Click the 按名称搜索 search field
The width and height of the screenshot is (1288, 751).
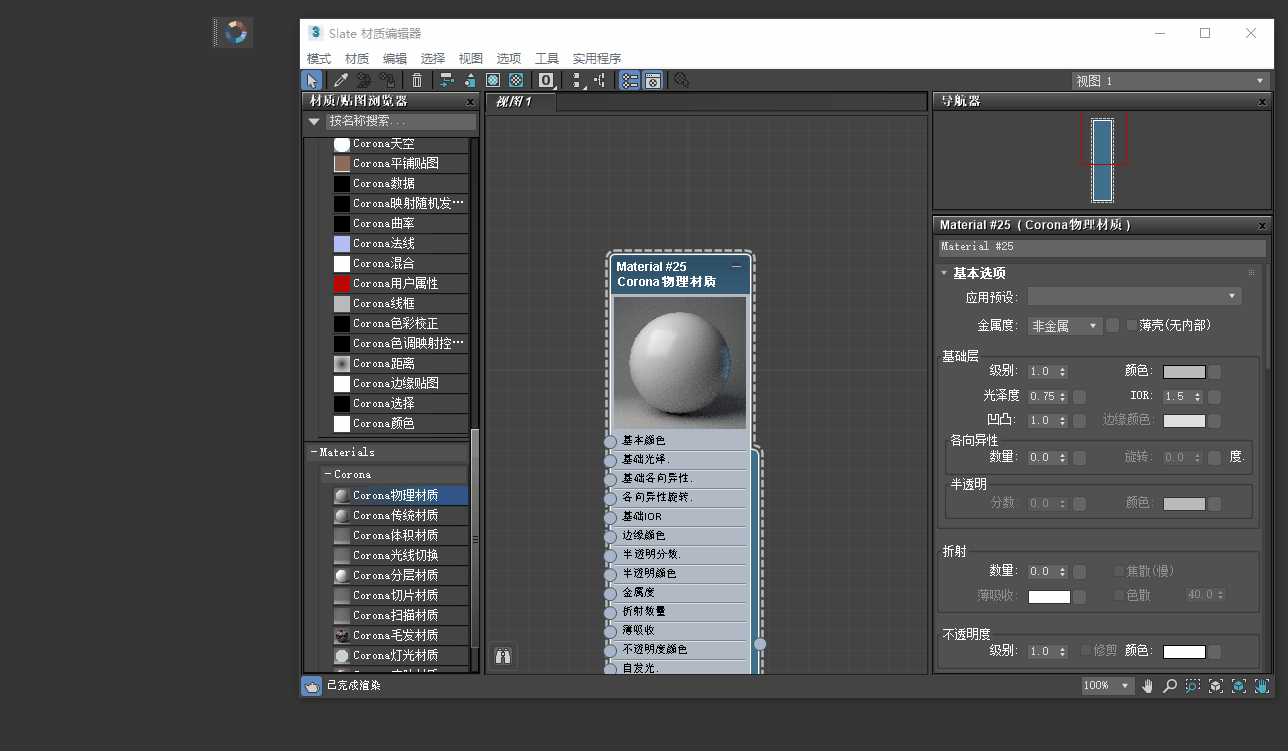tap(401, 121)
